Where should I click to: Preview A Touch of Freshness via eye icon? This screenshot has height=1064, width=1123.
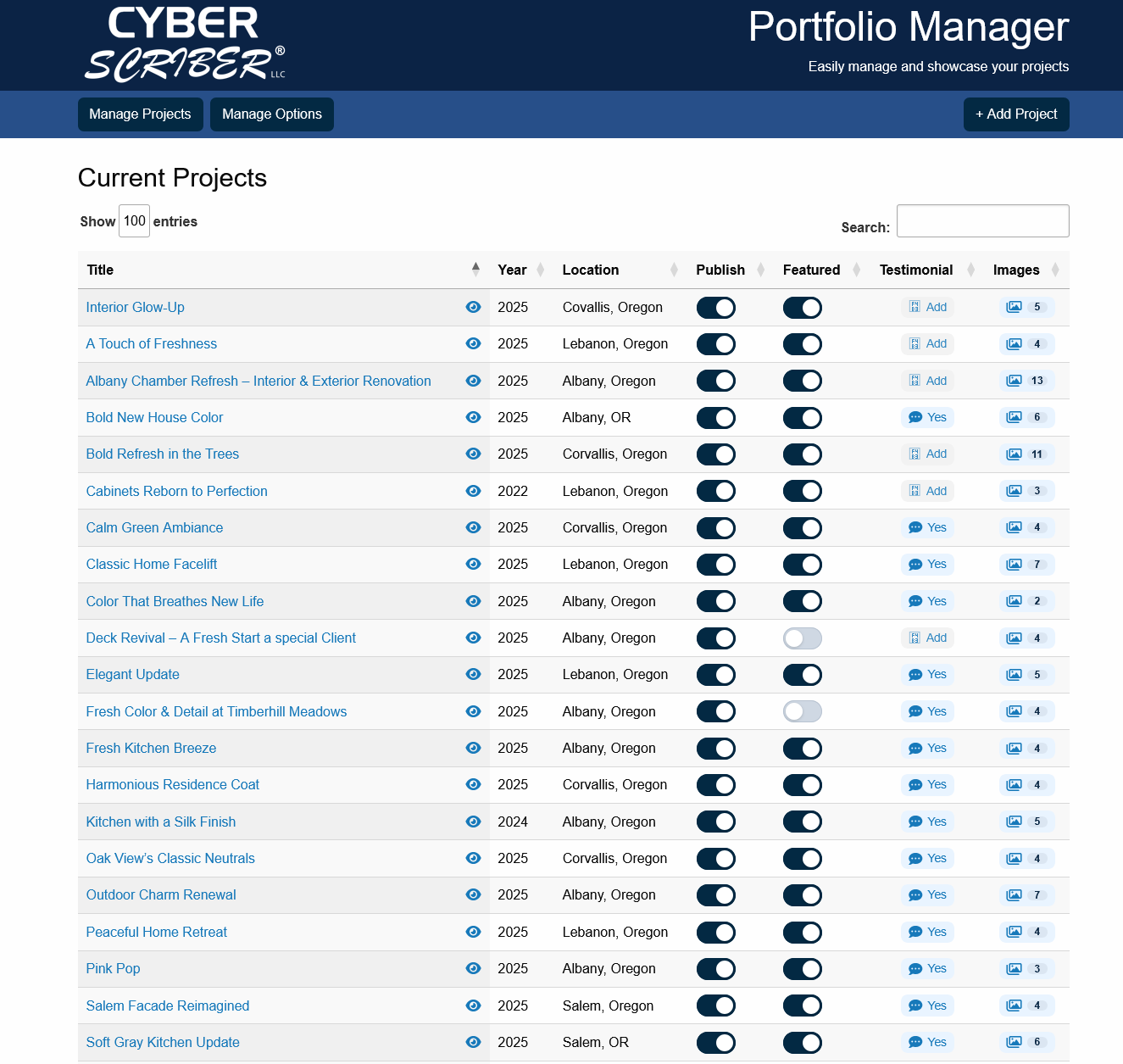click(x=473, y=343)
